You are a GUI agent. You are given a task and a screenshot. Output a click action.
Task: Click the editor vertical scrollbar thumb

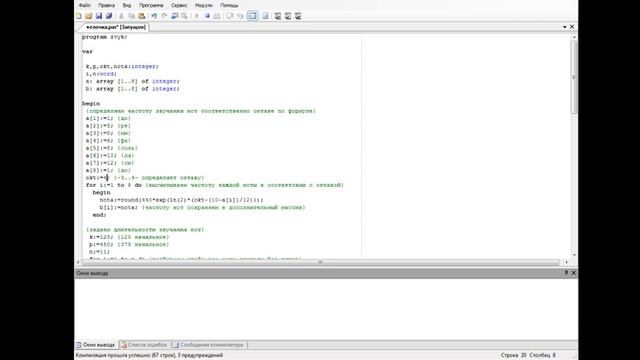pyautogui.click(x=574, y=77)
